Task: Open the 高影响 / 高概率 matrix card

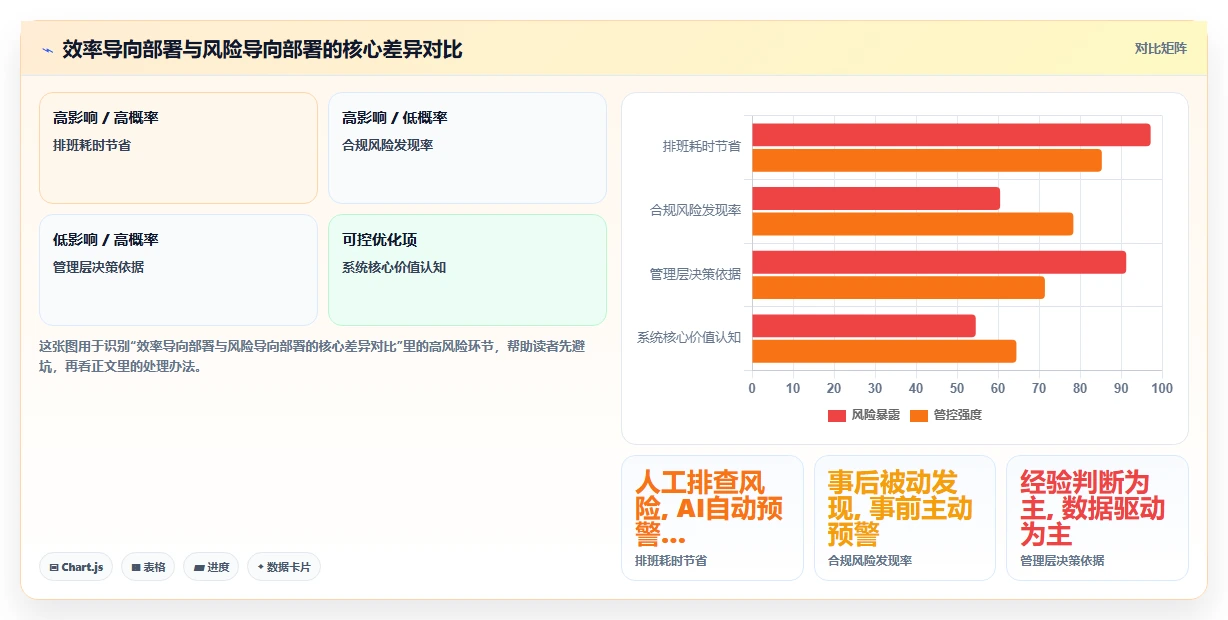Action: [178, 148]
